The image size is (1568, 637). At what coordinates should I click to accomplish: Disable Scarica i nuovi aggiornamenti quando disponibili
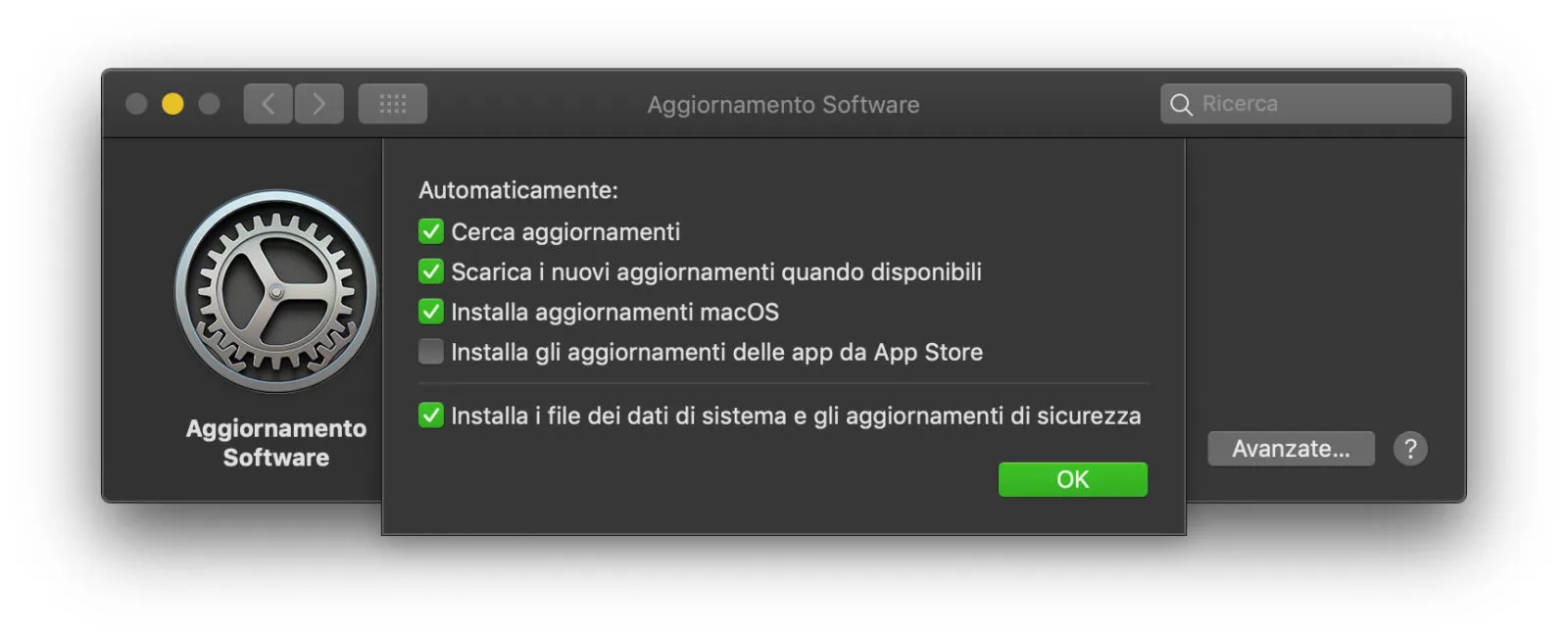coord(430,271)
